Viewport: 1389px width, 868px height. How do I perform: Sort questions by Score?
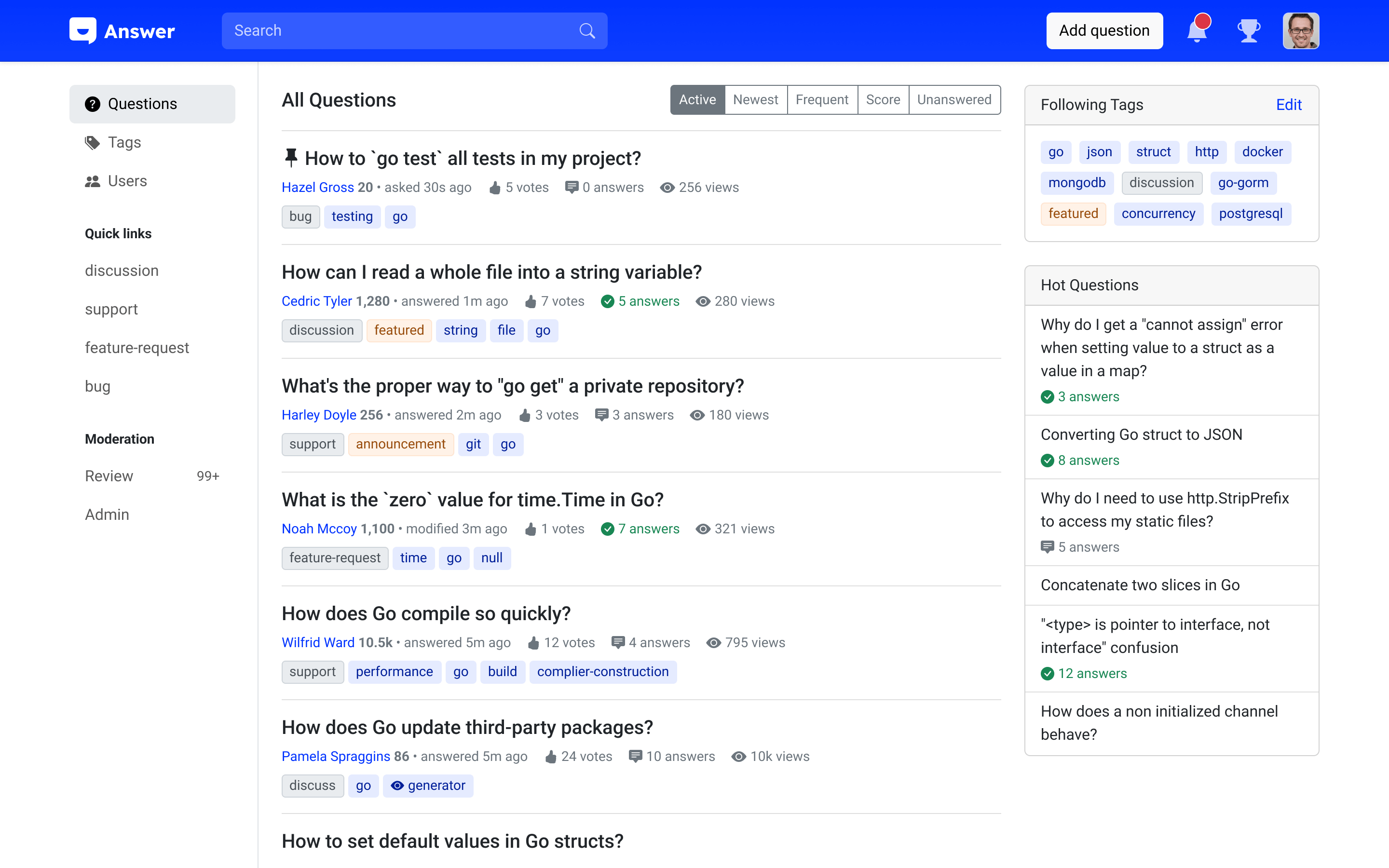(883, 100)
